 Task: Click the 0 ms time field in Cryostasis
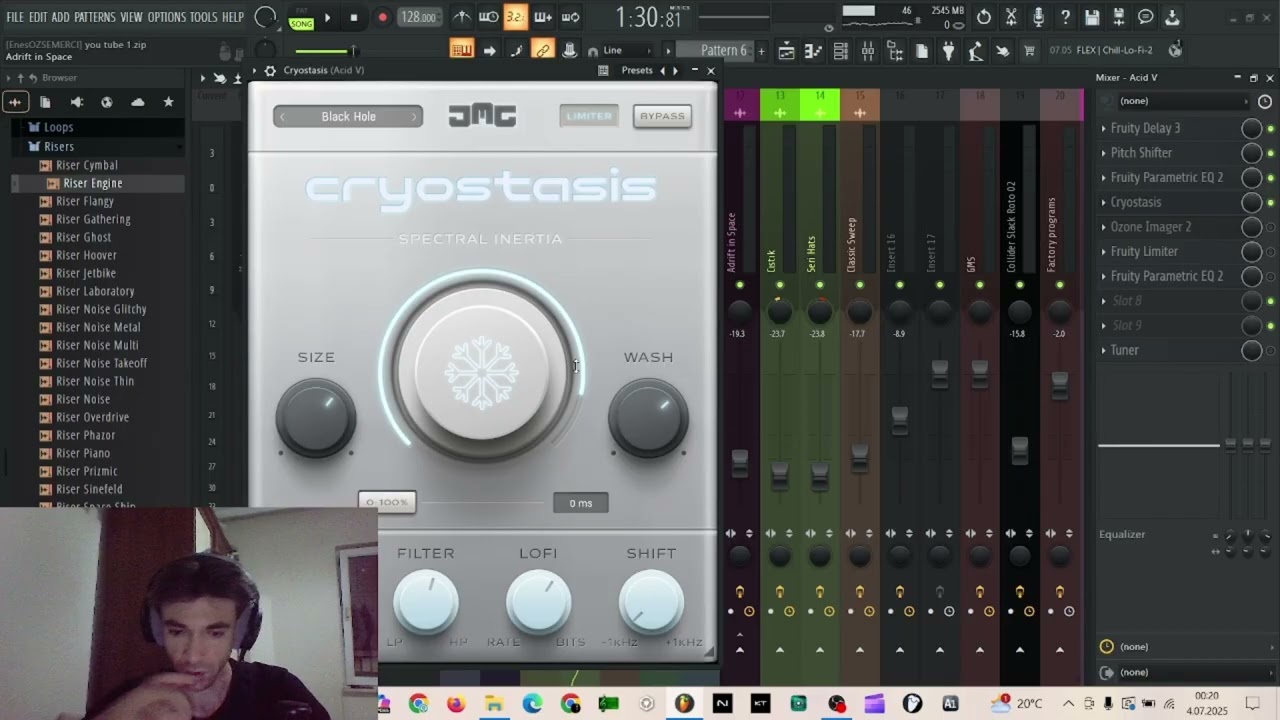tap(581, 503)
